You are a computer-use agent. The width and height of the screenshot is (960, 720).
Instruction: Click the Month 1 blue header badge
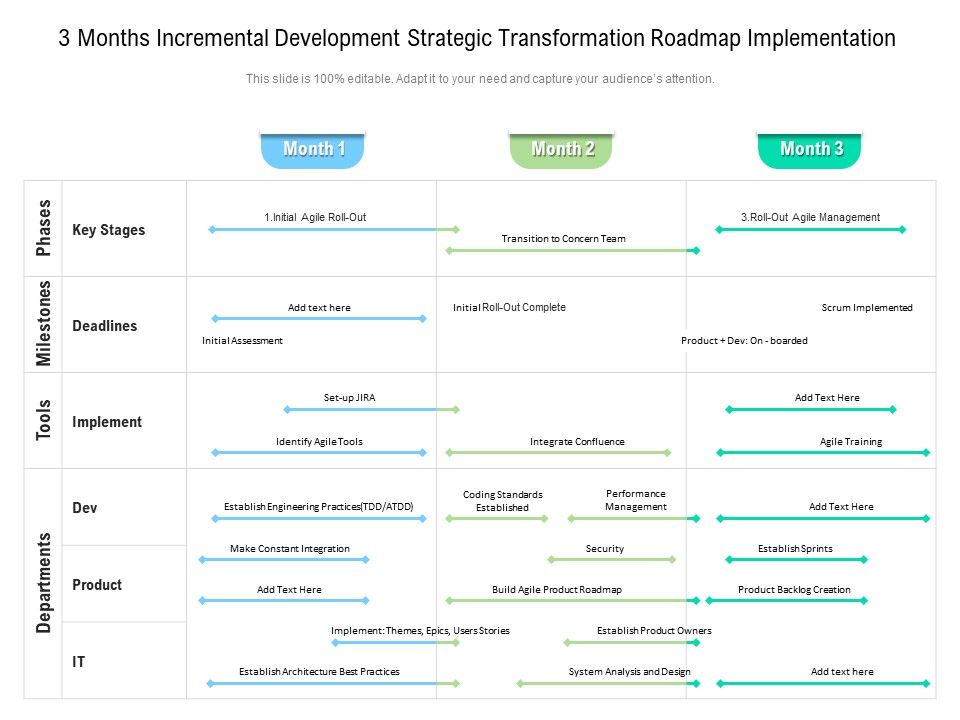click(x=312, y=150)
